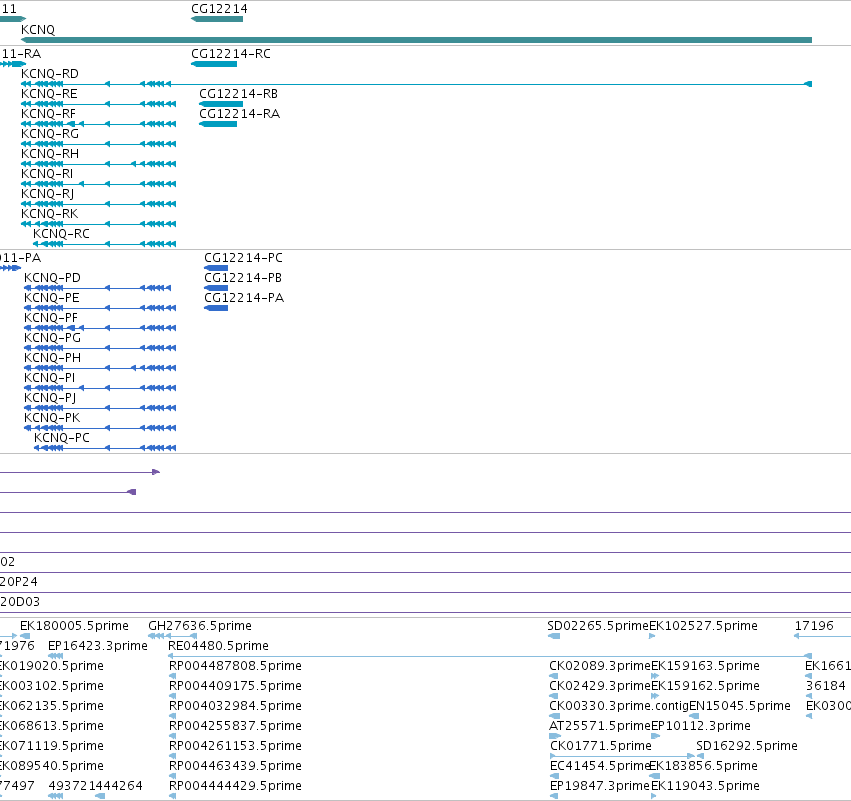
Task: Select KCNQ-PJ protein label
Action: pyautogui.click(x=50, y=398)
